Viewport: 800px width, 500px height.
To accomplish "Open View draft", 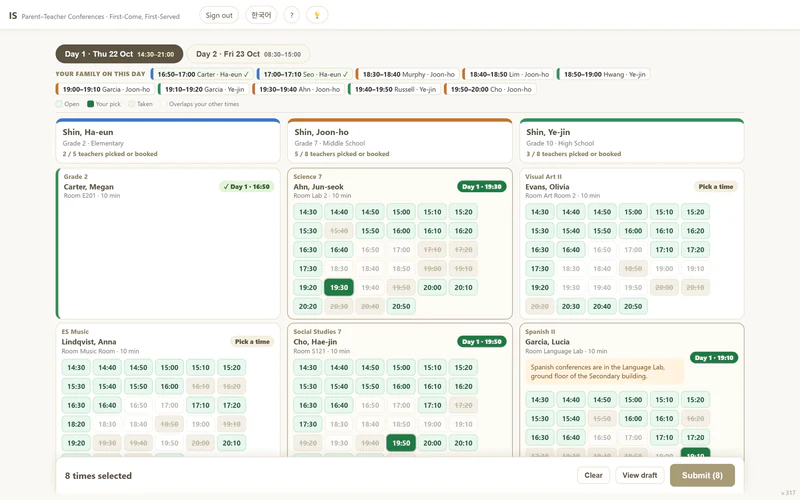I will 640,476.
